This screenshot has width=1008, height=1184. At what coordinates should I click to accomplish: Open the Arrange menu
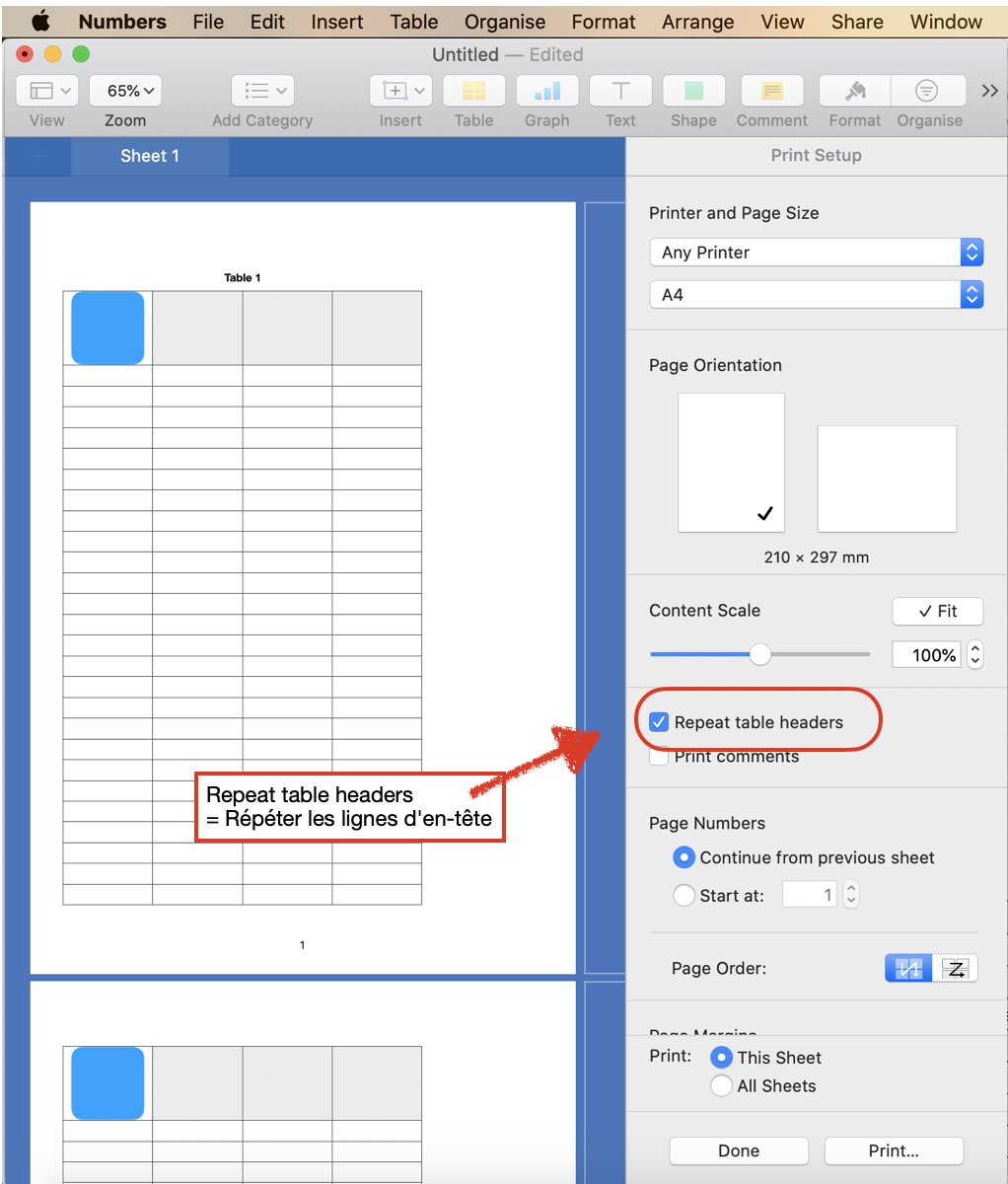(x=698, y=22)
